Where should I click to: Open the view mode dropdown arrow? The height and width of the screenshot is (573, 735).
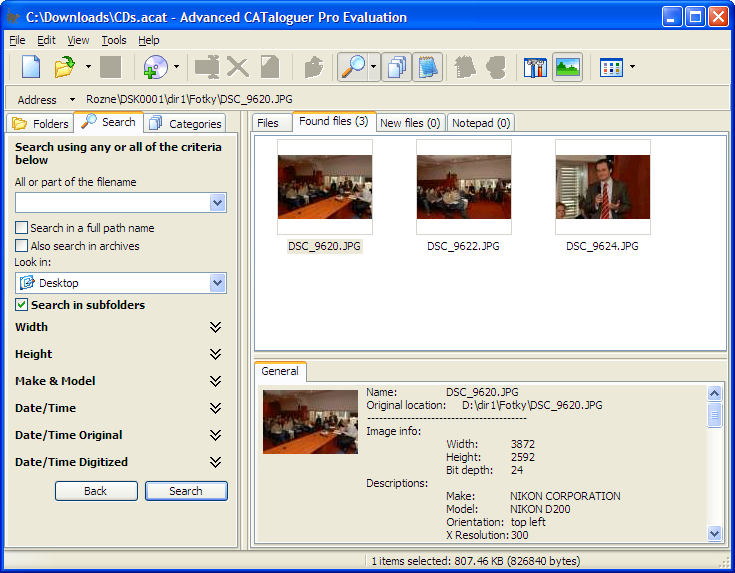632,67
